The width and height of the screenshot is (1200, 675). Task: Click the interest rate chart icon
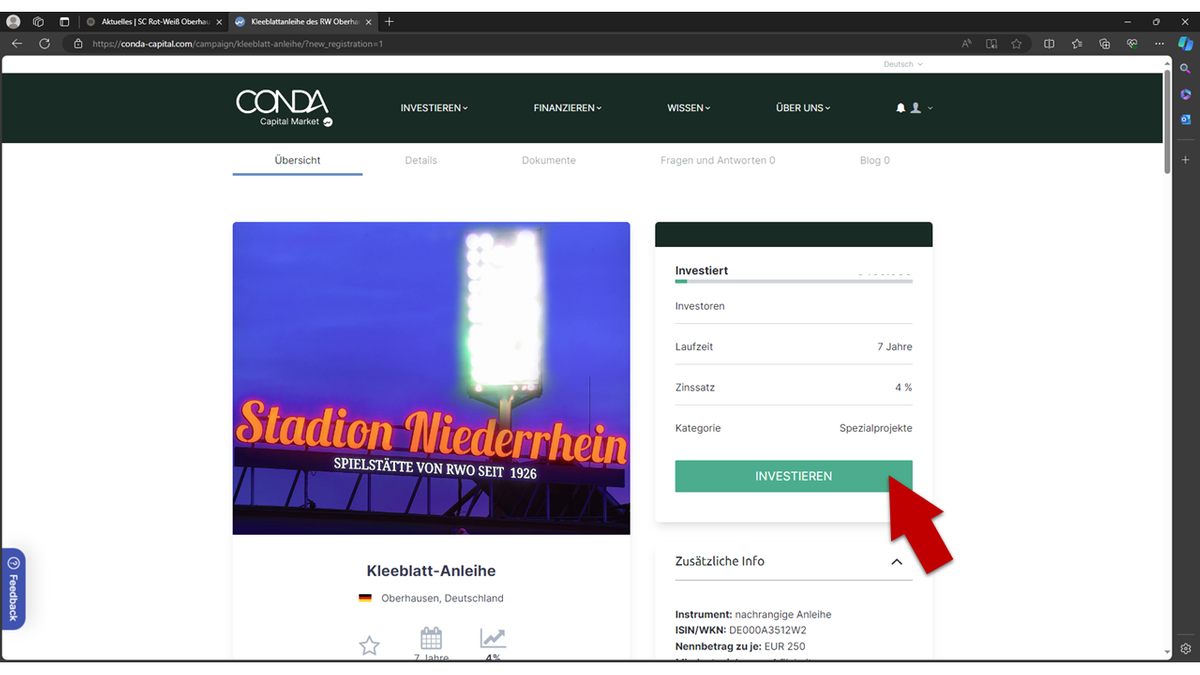coord(493,638)
